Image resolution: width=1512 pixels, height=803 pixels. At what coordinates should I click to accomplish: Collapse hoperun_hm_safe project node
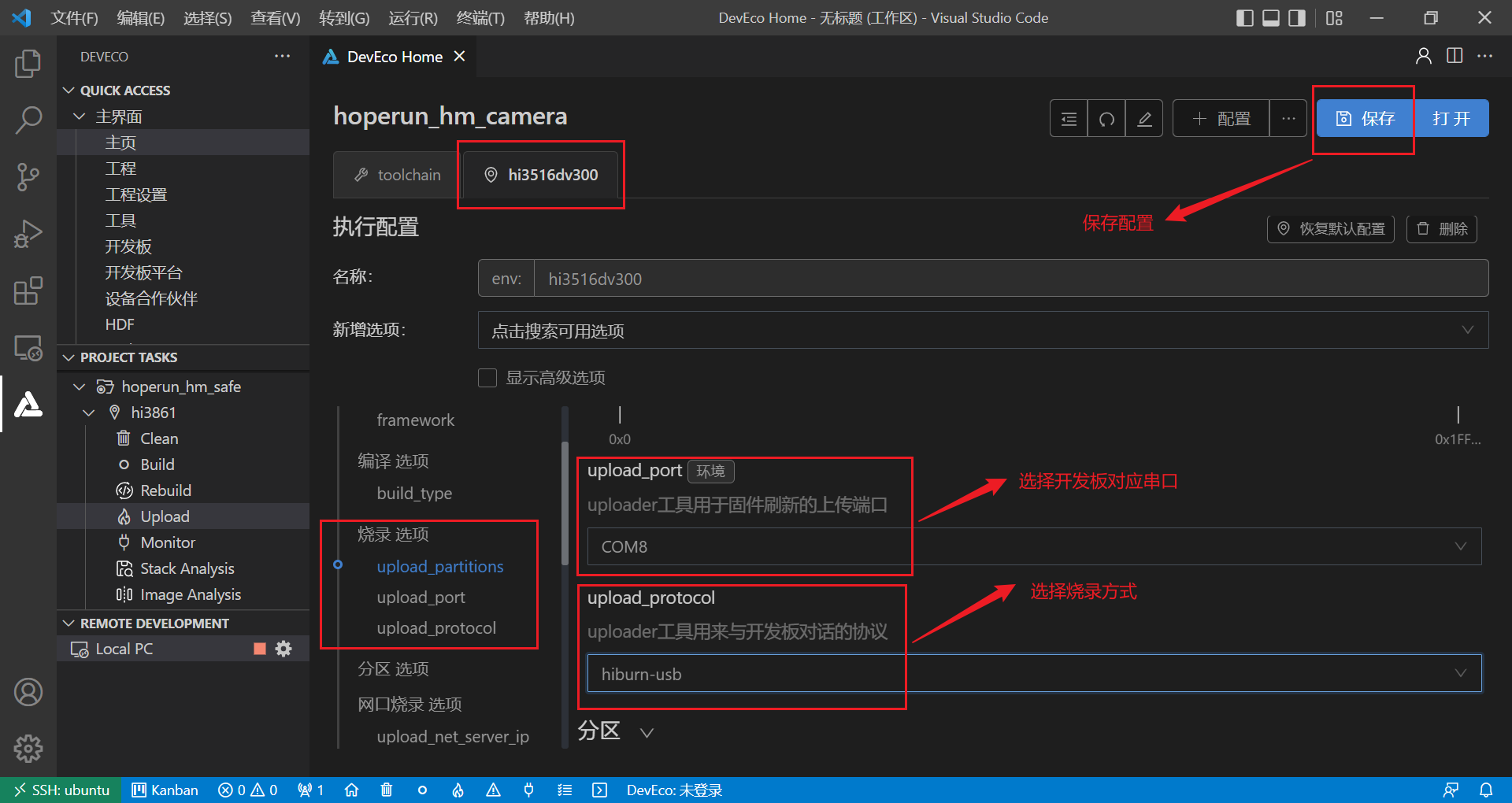pos(80,387)
